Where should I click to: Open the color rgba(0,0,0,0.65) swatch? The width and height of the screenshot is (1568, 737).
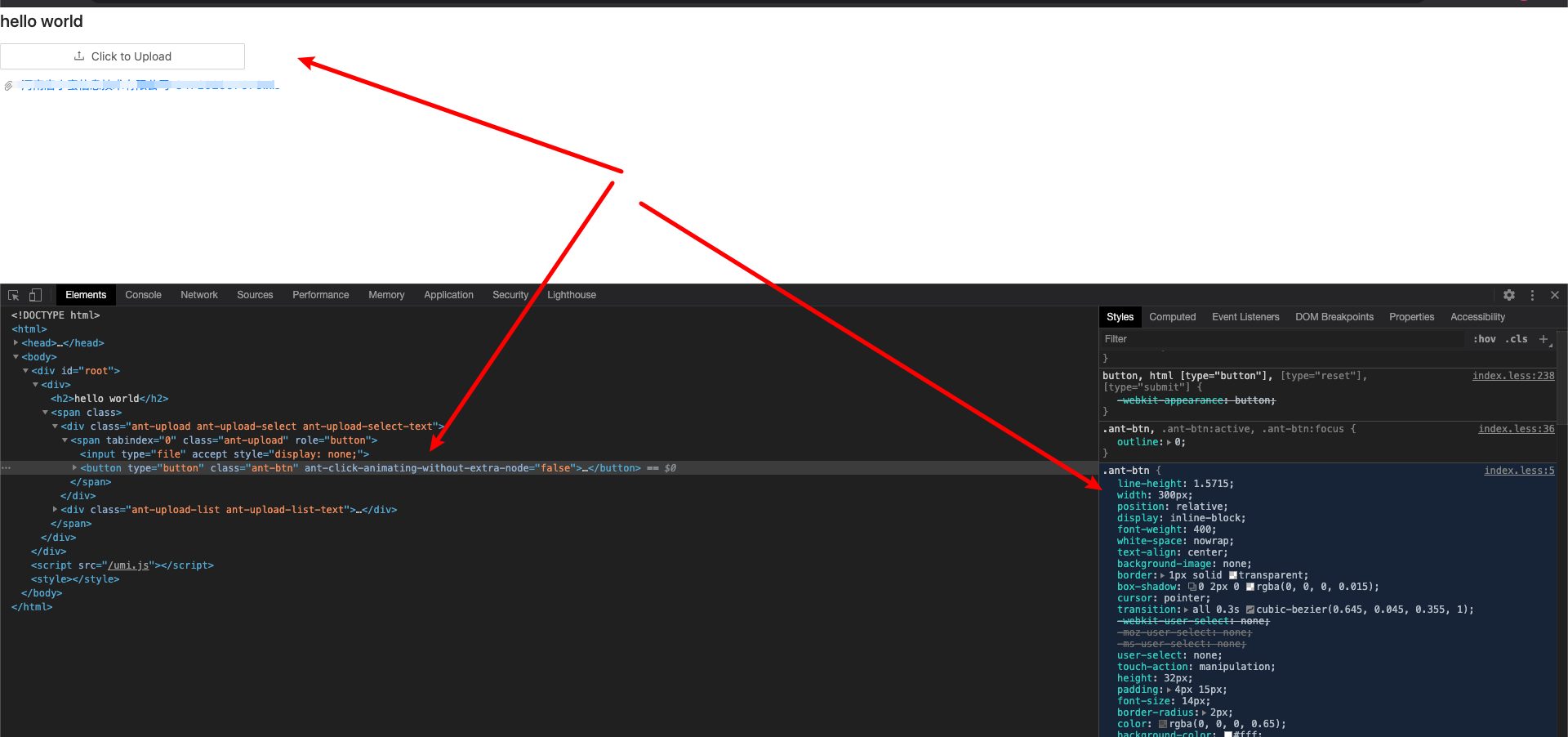[1163, 724]
